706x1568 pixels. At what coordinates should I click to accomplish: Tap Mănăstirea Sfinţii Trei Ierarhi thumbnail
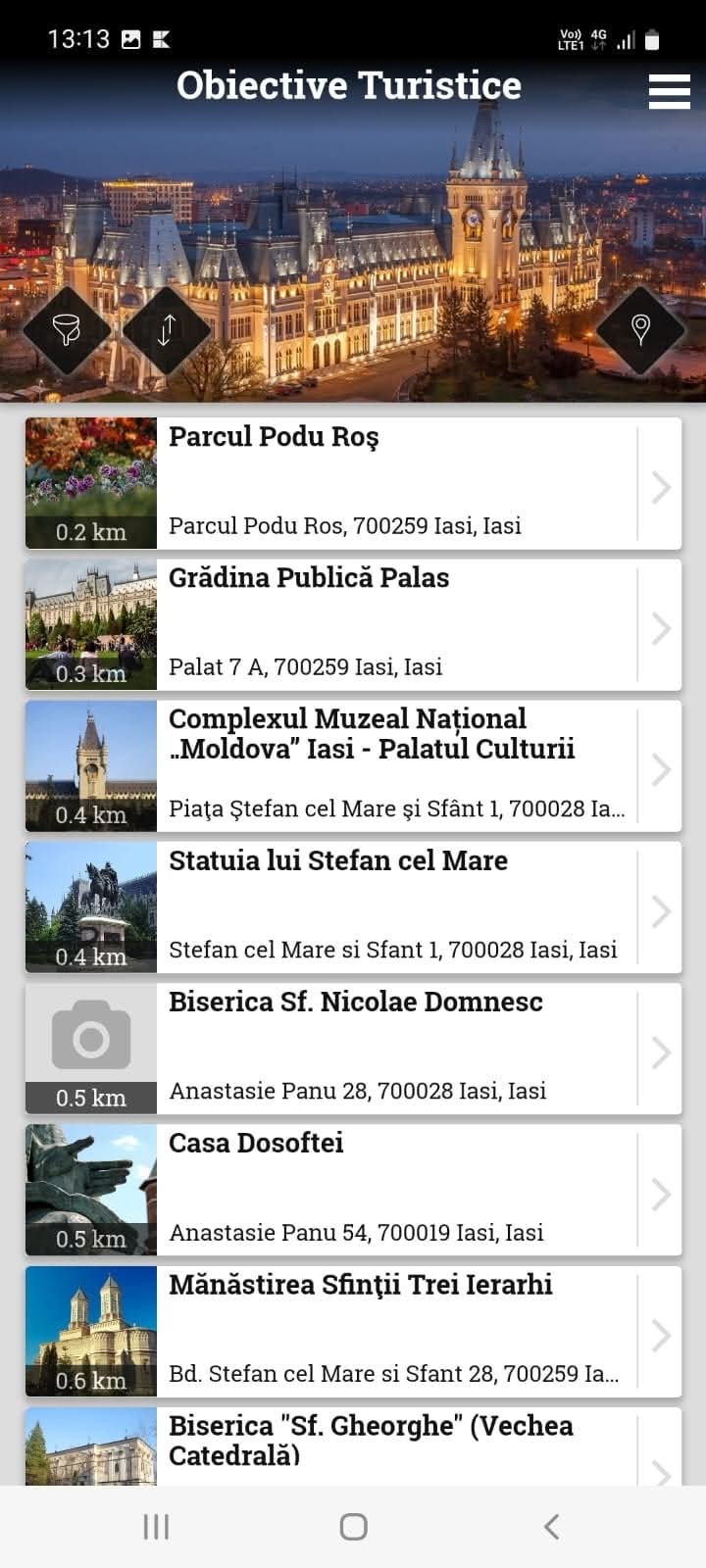coord(91,1318)
